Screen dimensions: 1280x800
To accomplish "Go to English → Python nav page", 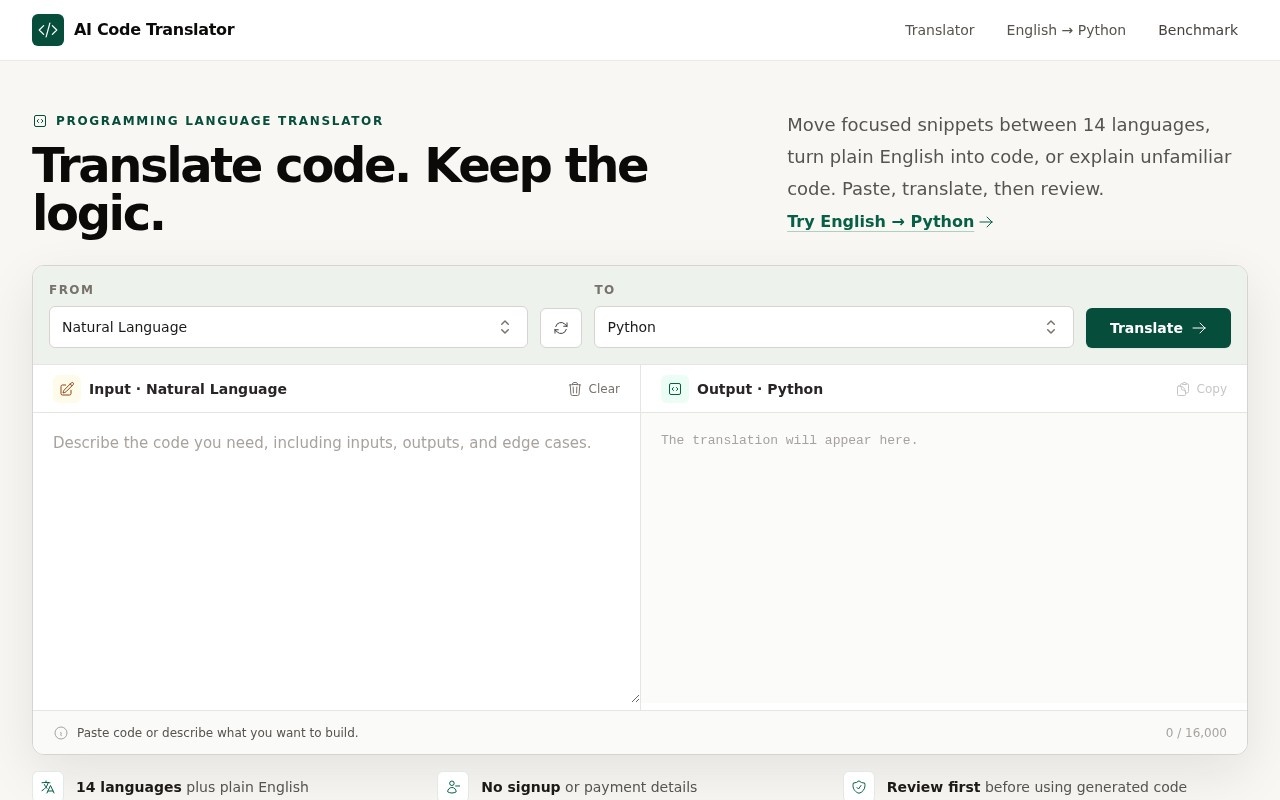I will [x=1066, y=30].
